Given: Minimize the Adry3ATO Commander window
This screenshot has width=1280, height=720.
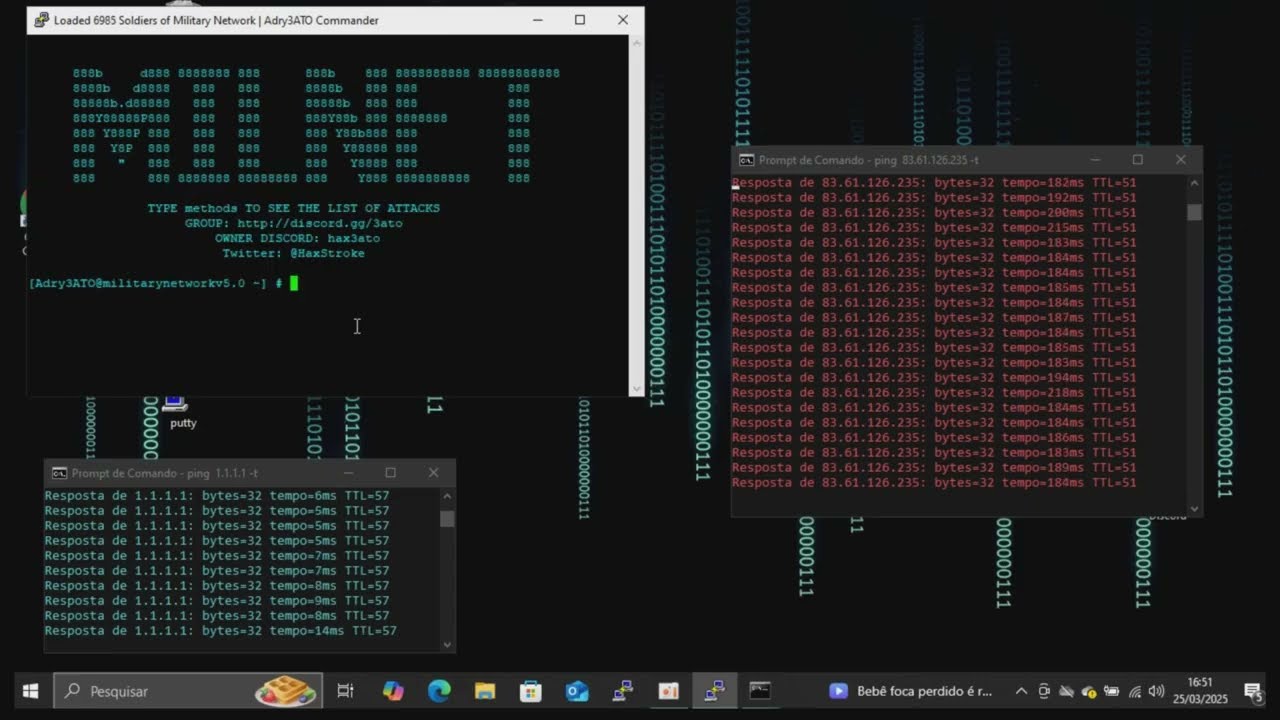Looking at the screenshot, I should (x=537, y=20).
